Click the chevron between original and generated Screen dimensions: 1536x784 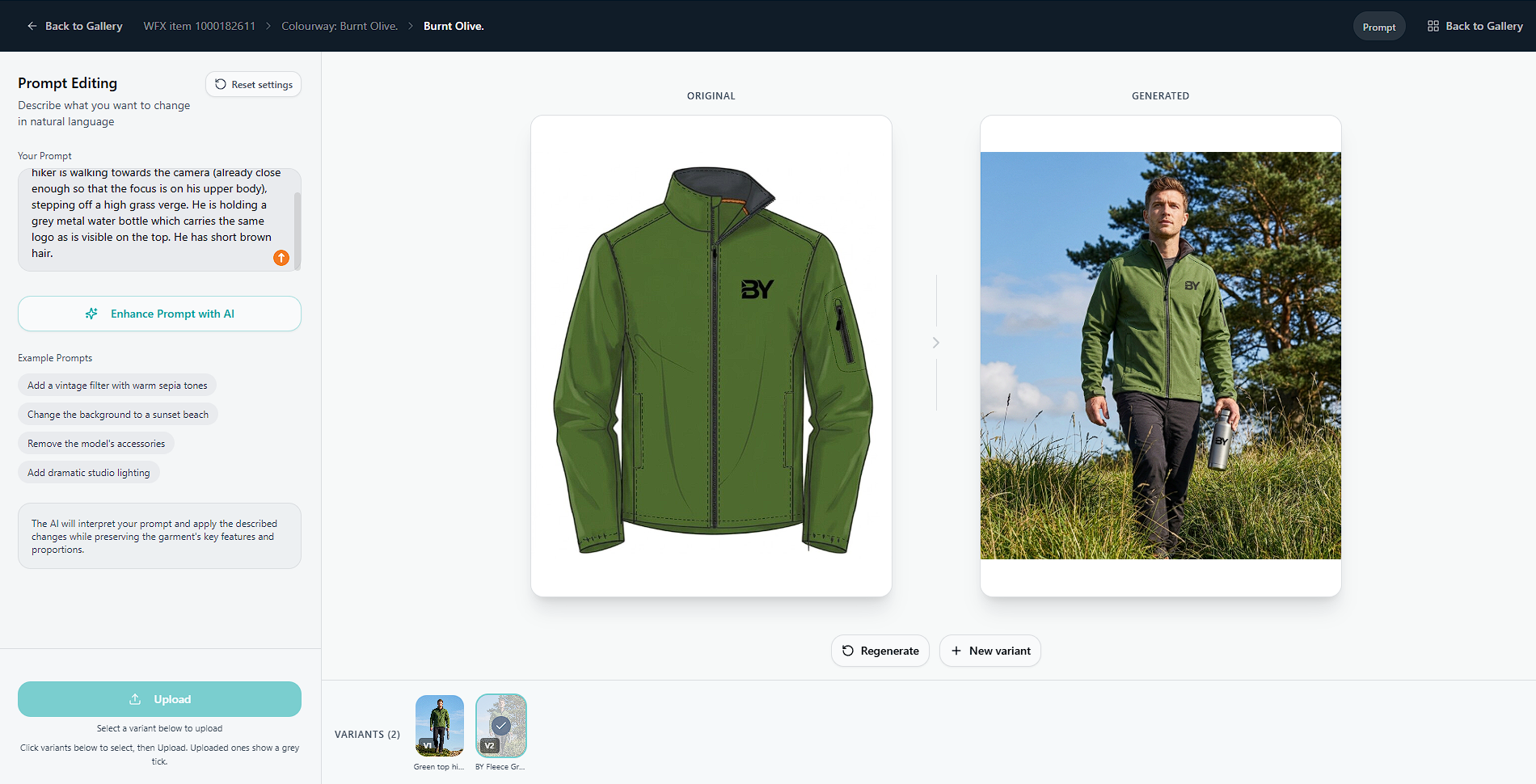pyautogui.click(x=936, y=343)
